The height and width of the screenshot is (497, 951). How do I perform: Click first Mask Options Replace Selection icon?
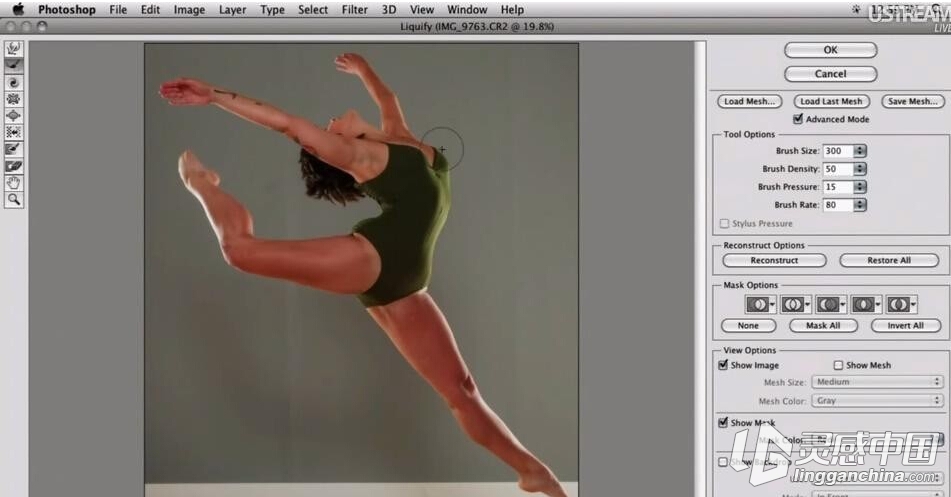(x=757, y=304)
